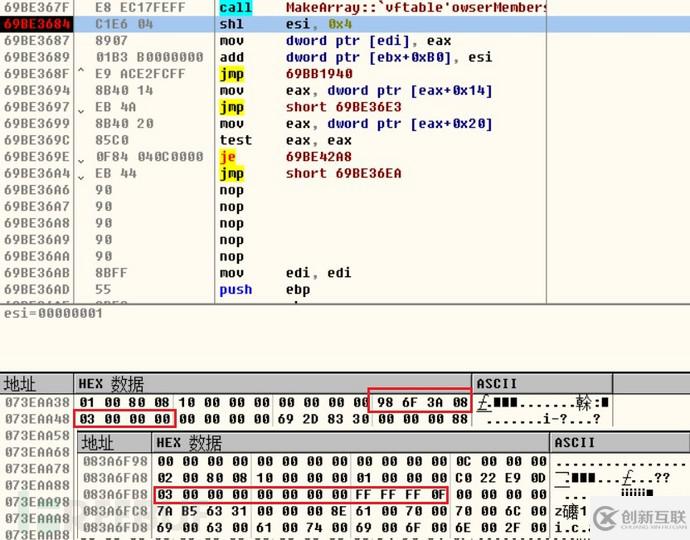Click the test mnemonic
690x540 pixels.
(236, 140)
